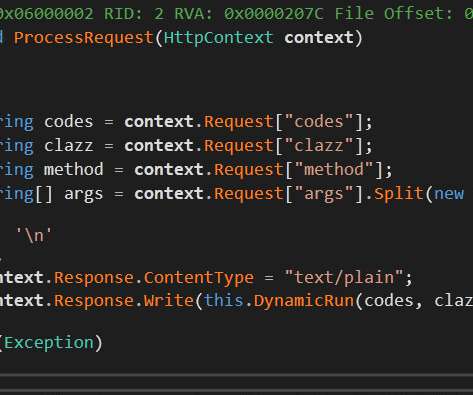The height and width of the screenshot is (395, 473).
Task: Select the HttpContext type in the signature
Action: (218, 37)
